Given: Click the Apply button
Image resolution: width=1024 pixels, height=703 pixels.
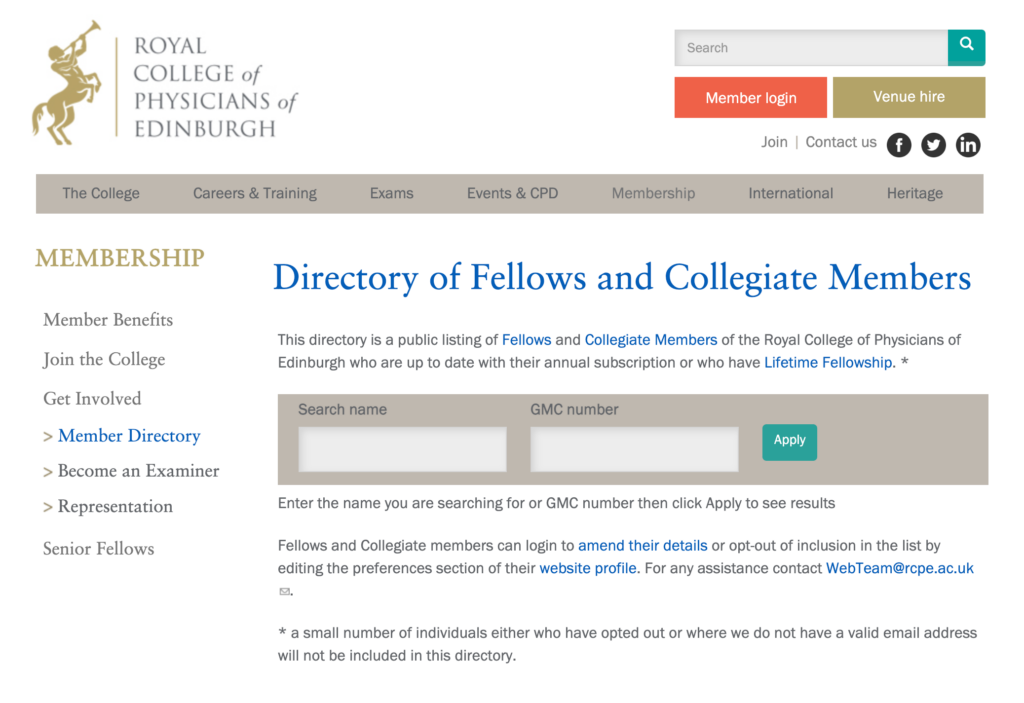Looking at the screenshot, I should pyautogui.click(x=789, y=442).
